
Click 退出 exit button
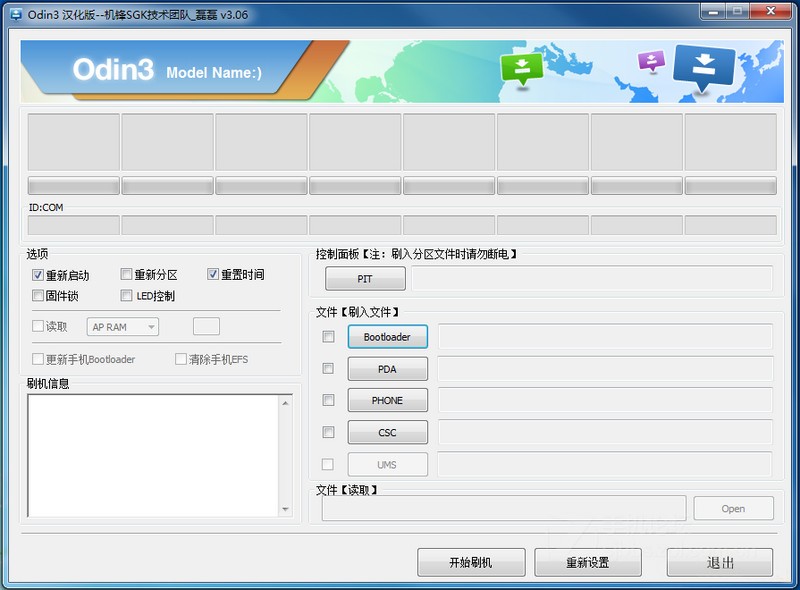tap(720, 562)
